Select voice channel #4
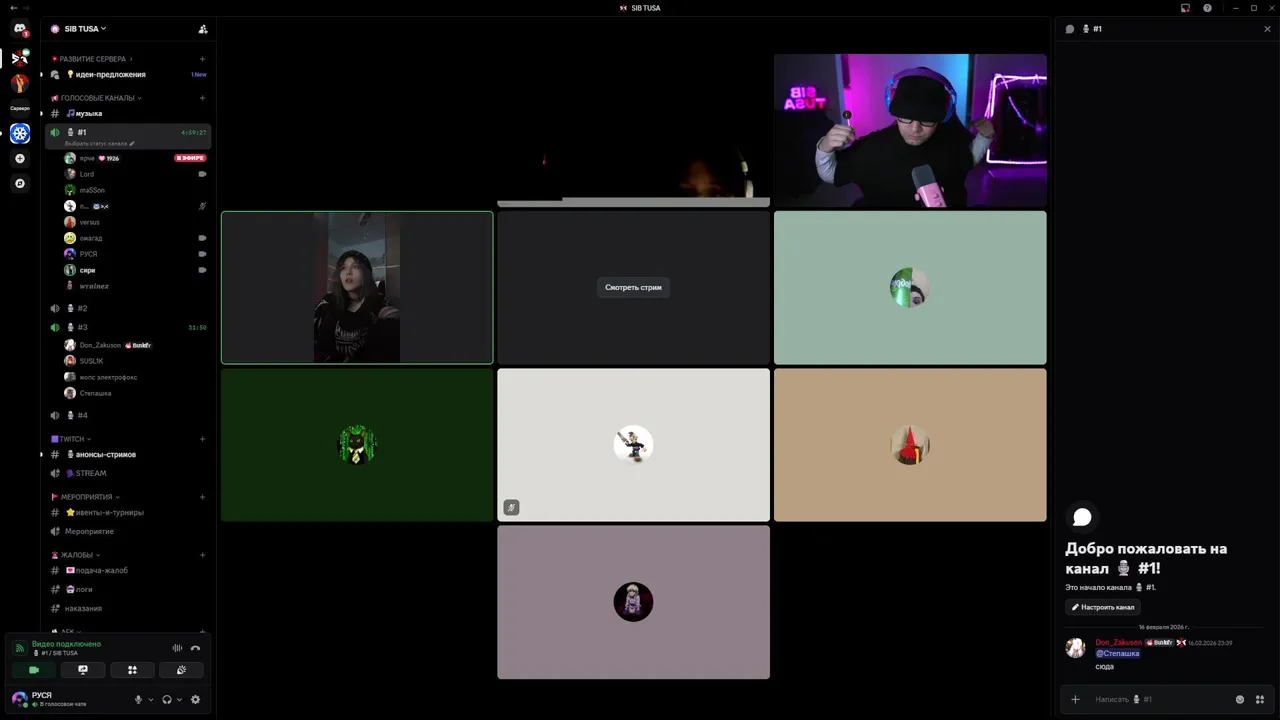1280x720 pixels. click(128, 415)
